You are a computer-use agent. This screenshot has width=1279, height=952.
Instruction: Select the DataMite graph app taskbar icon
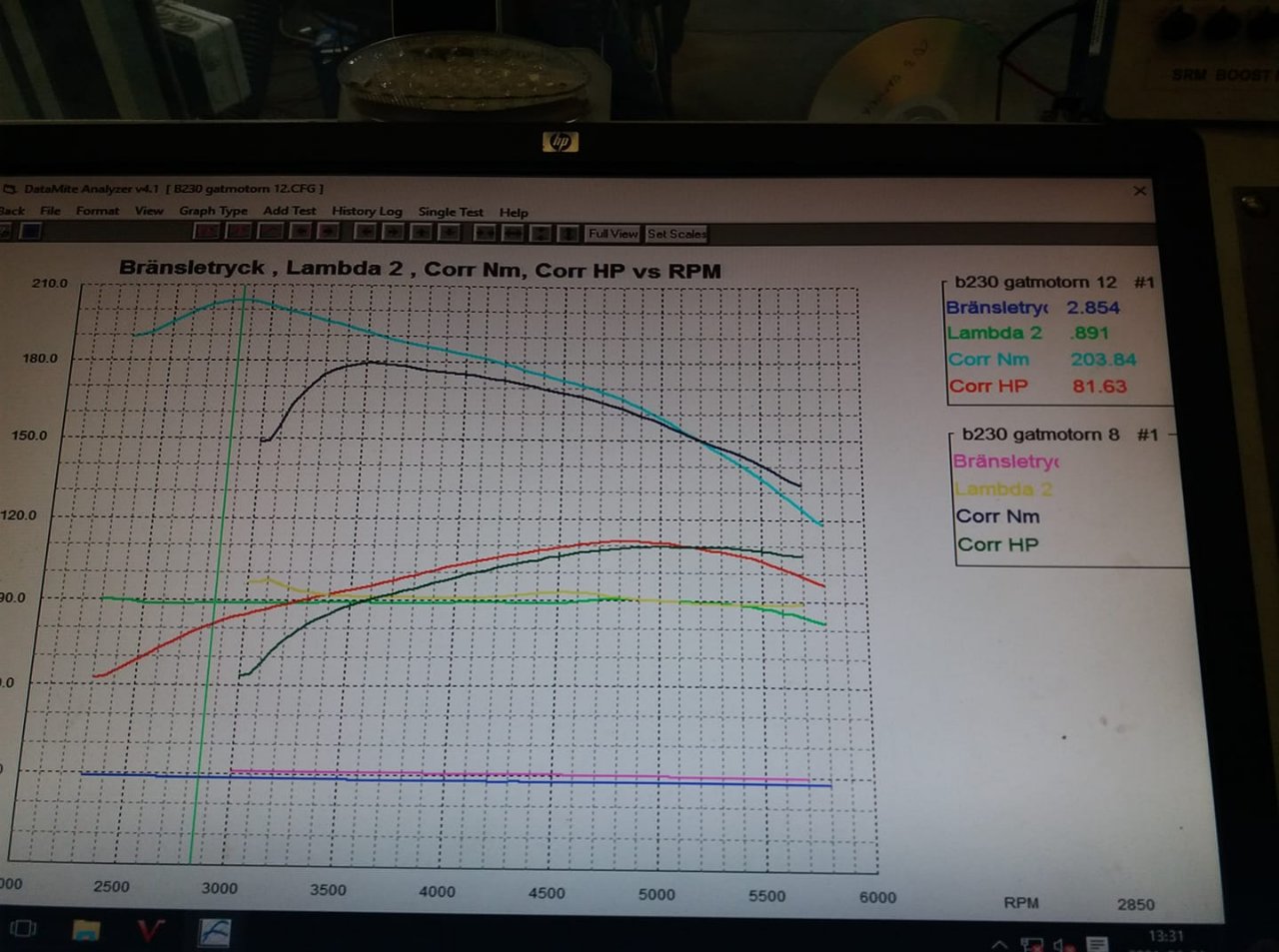click(x=214, y=932)
